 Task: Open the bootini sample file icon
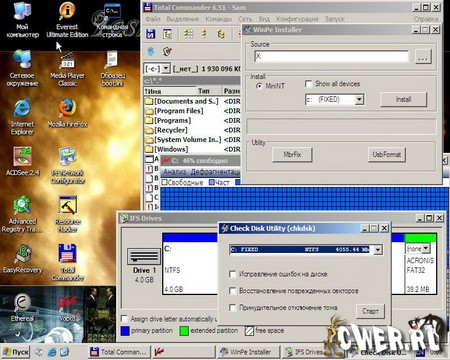pyautogui.click(x=112, y=68)
